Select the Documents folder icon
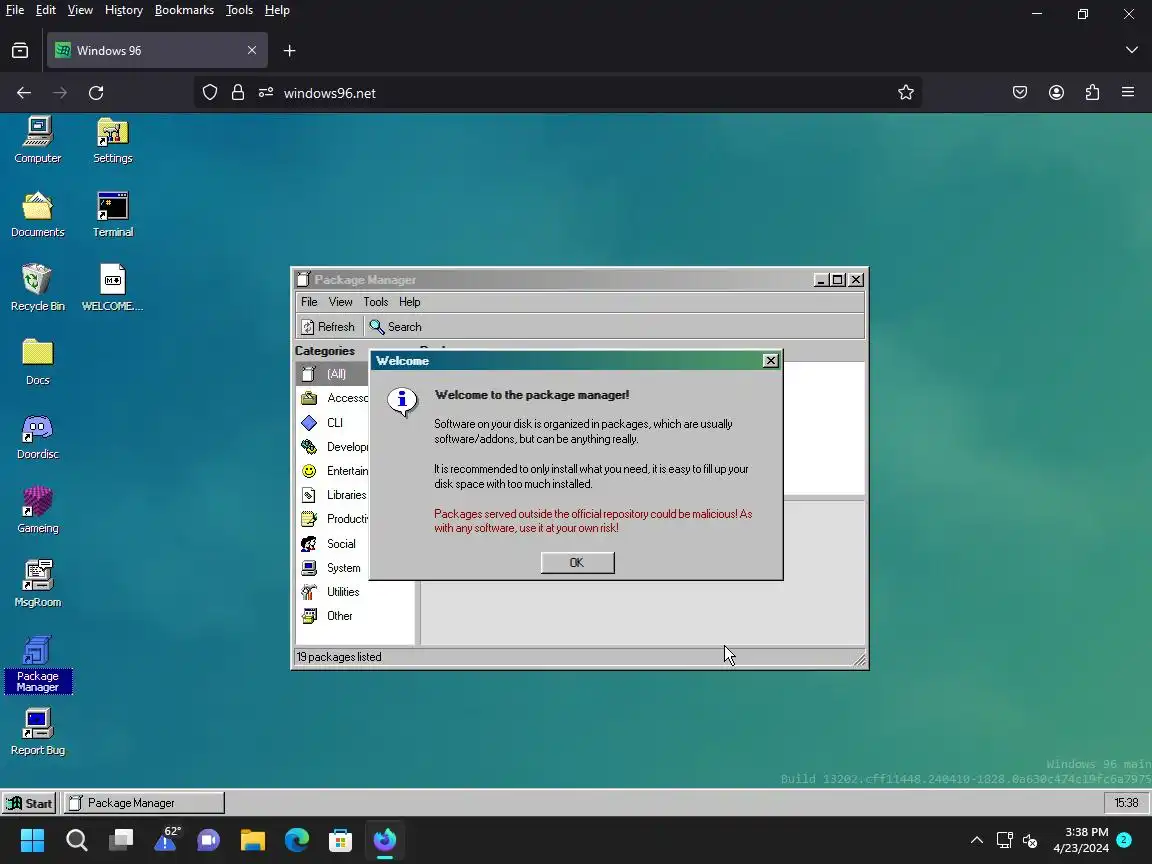 (x=37, y=214)
